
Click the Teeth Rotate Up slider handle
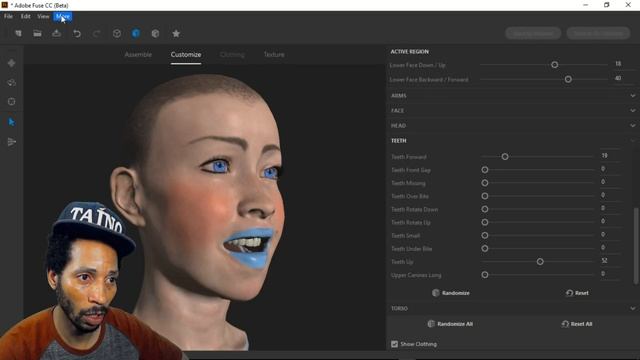click(484, 222)
